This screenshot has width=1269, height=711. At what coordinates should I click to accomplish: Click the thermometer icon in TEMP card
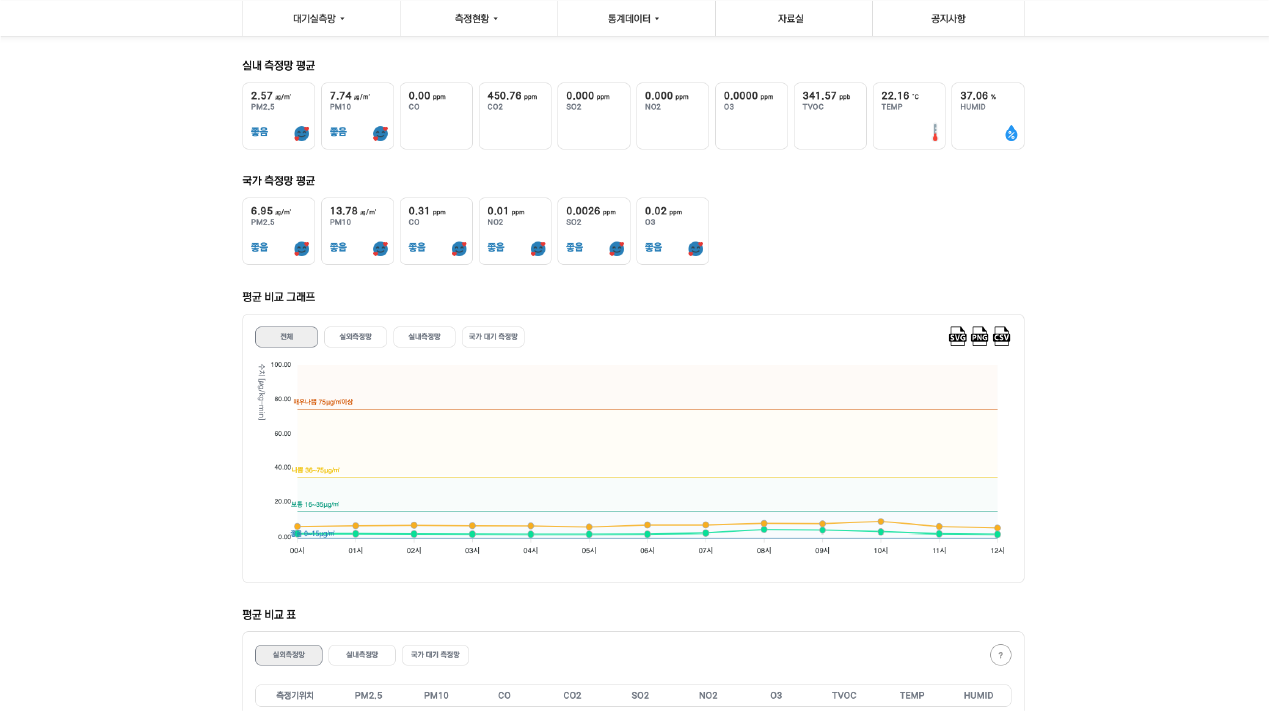click(935, 133)
